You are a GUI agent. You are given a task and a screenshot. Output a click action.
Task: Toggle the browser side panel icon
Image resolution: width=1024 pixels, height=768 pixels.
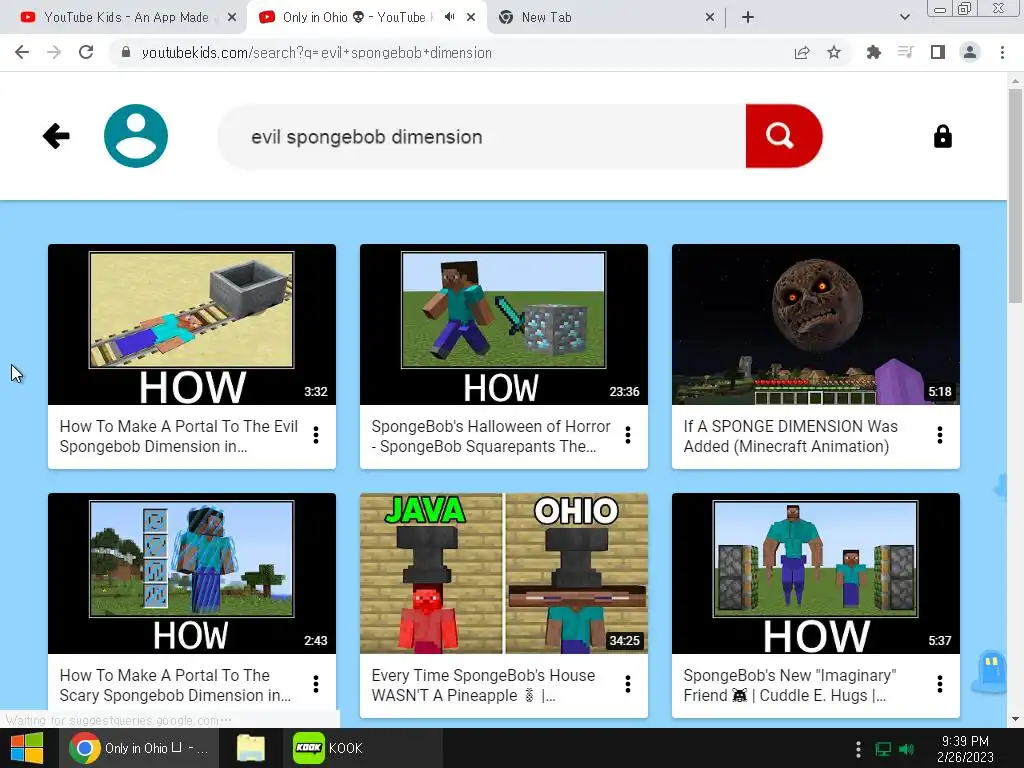point(938,52)
